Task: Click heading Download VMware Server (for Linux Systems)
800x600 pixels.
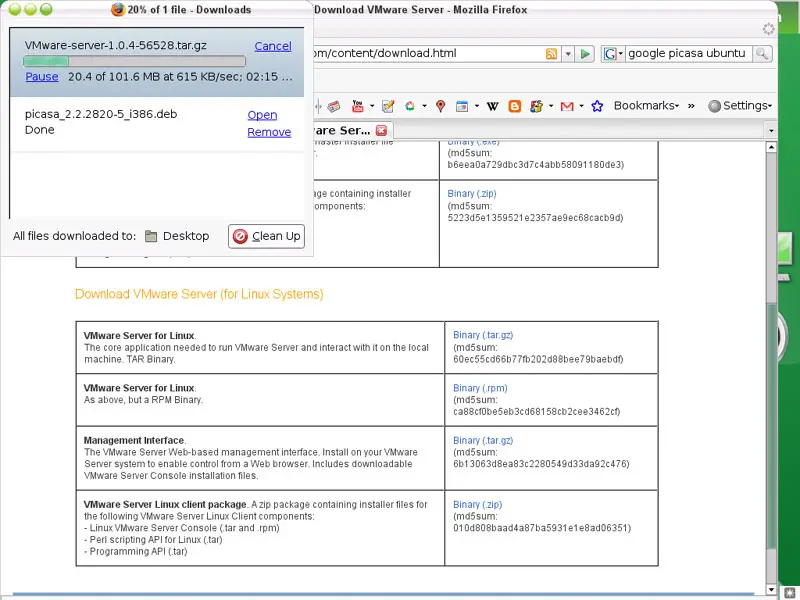Action: [199, 294]
